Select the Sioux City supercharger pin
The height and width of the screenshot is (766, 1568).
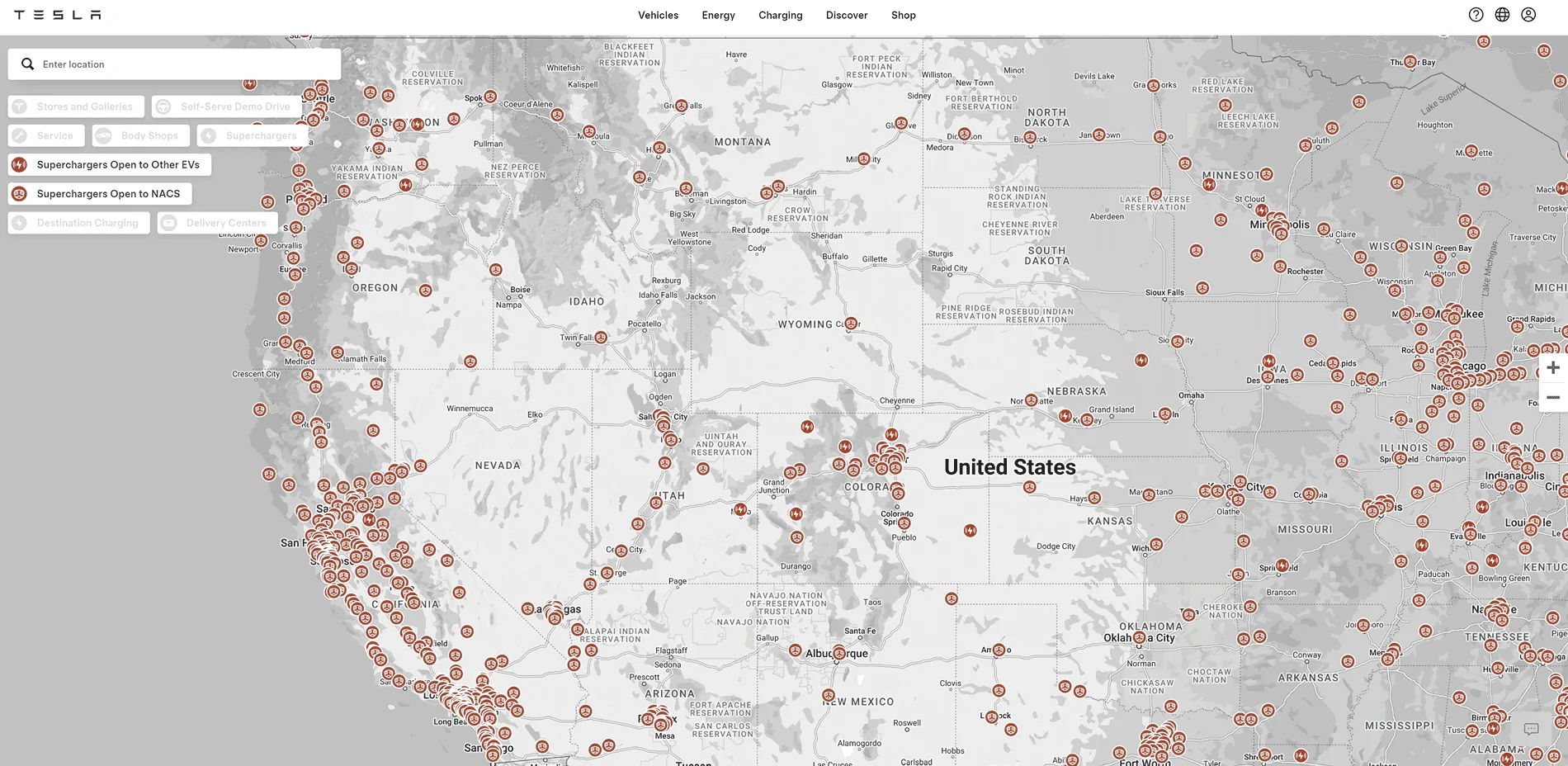coord(1178,341)
